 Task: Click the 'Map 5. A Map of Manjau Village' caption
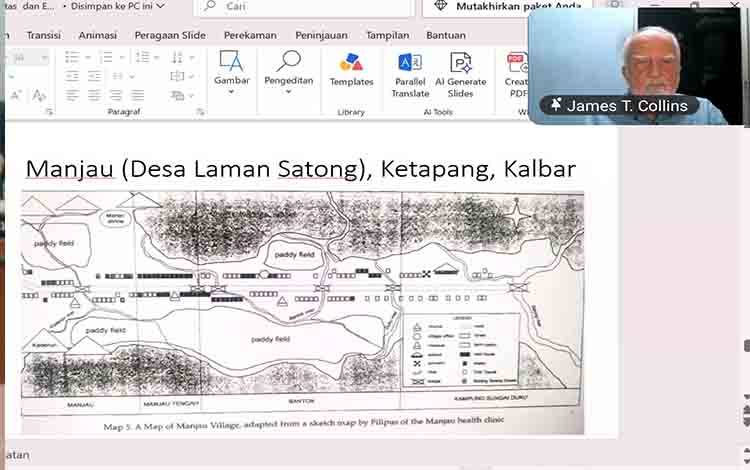pyautogui.click(x=304, y=423)
